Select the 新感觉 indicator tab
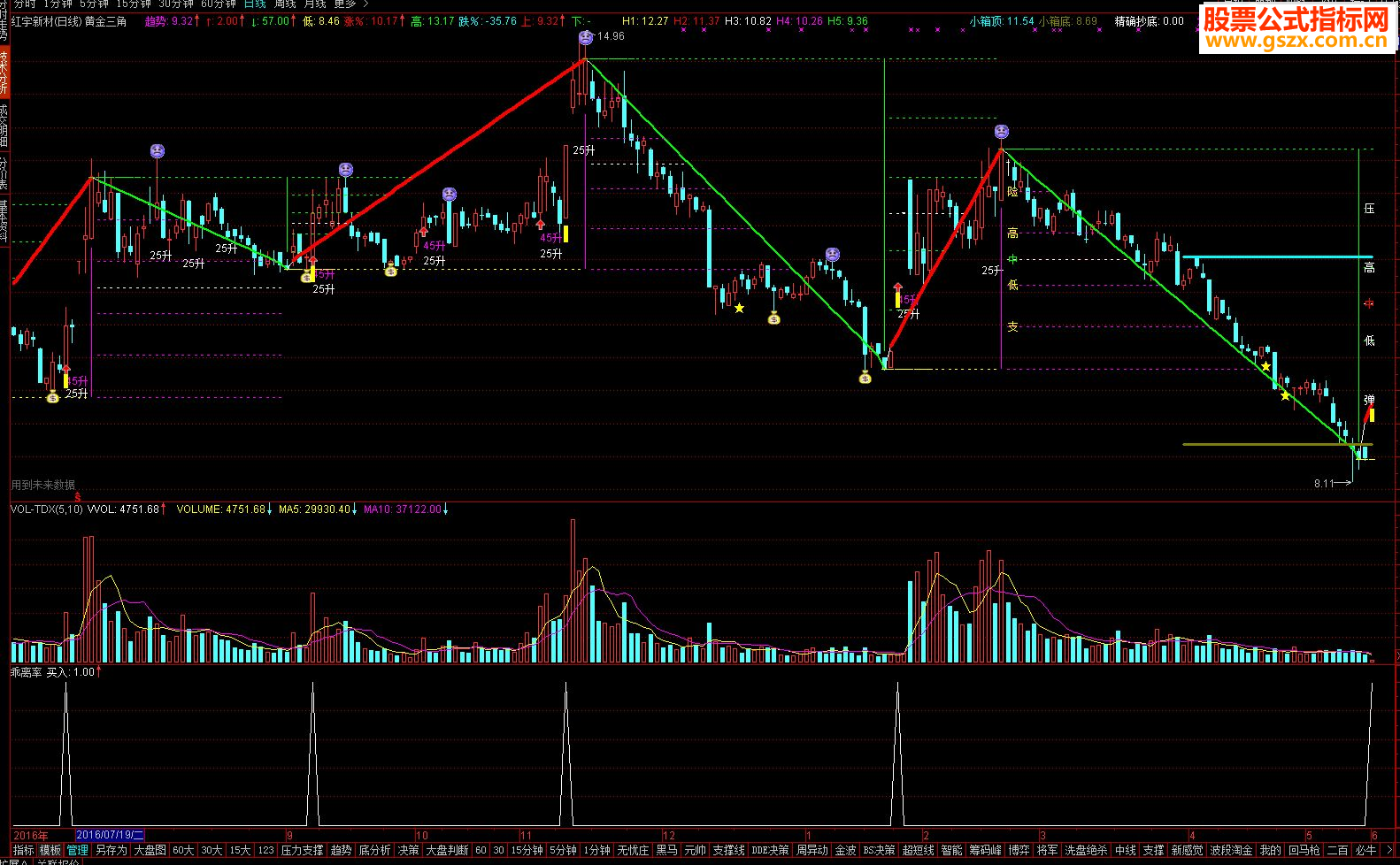This screenshot has height=865, width=1400. tap(1188, 850)
